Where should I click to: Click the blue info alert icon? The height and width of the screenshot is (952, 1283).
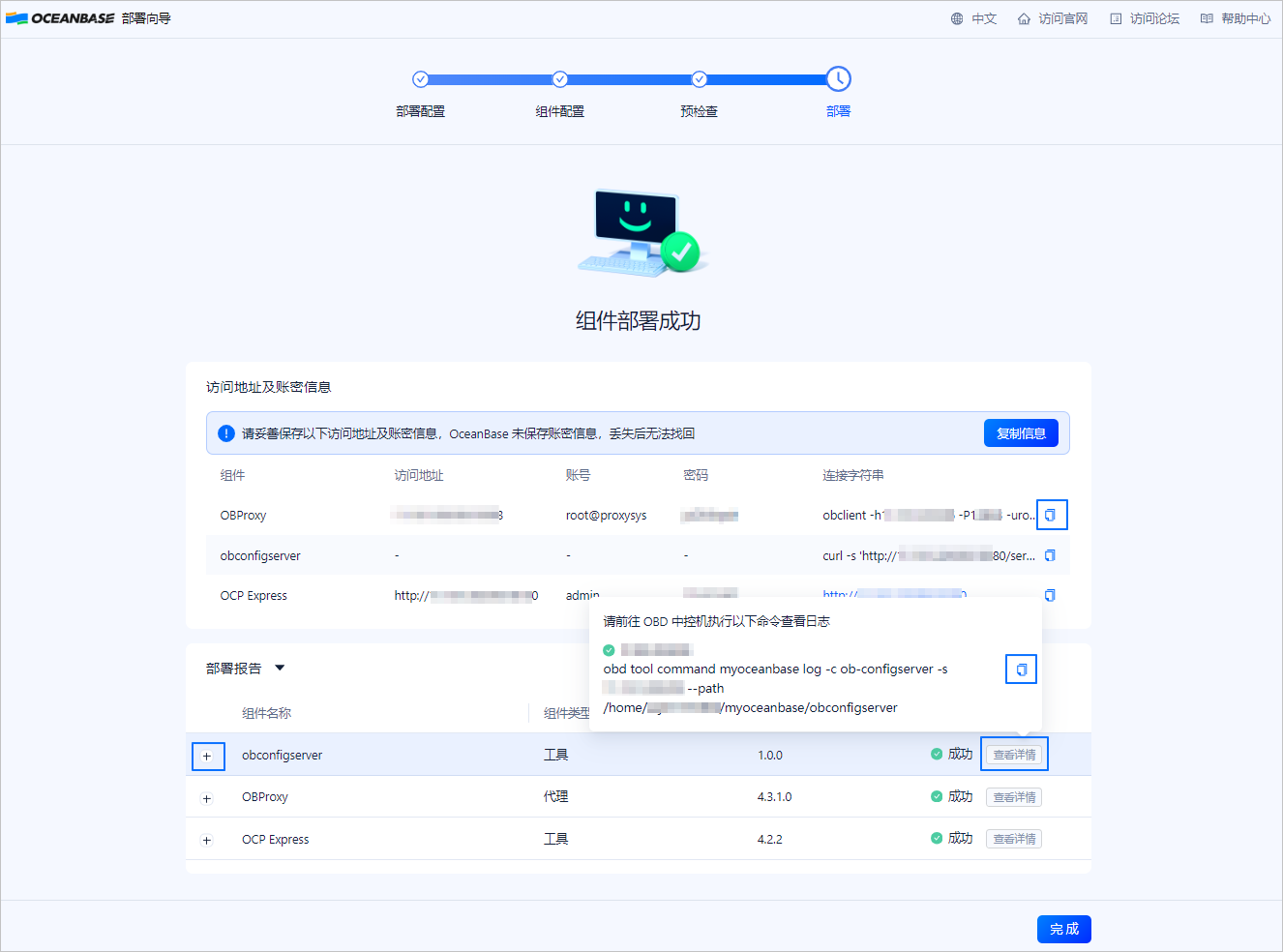point(226,433)
